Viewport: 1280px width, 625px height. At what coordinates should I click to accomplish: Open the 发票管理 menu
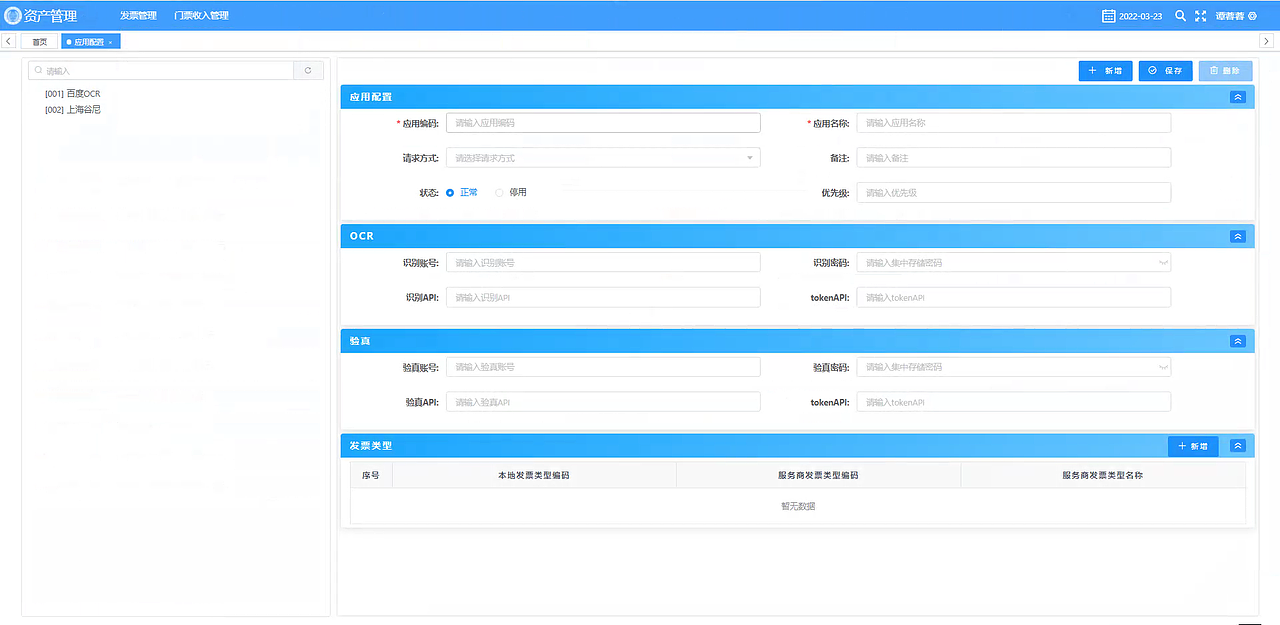(138, 16)
